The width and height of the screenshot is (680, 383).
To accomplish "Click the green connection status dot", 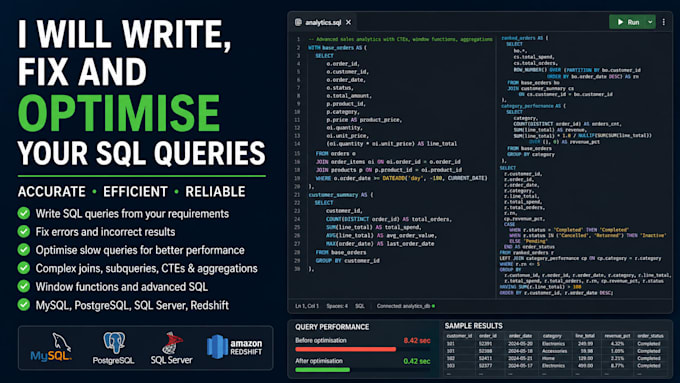I will click(433, 306).
